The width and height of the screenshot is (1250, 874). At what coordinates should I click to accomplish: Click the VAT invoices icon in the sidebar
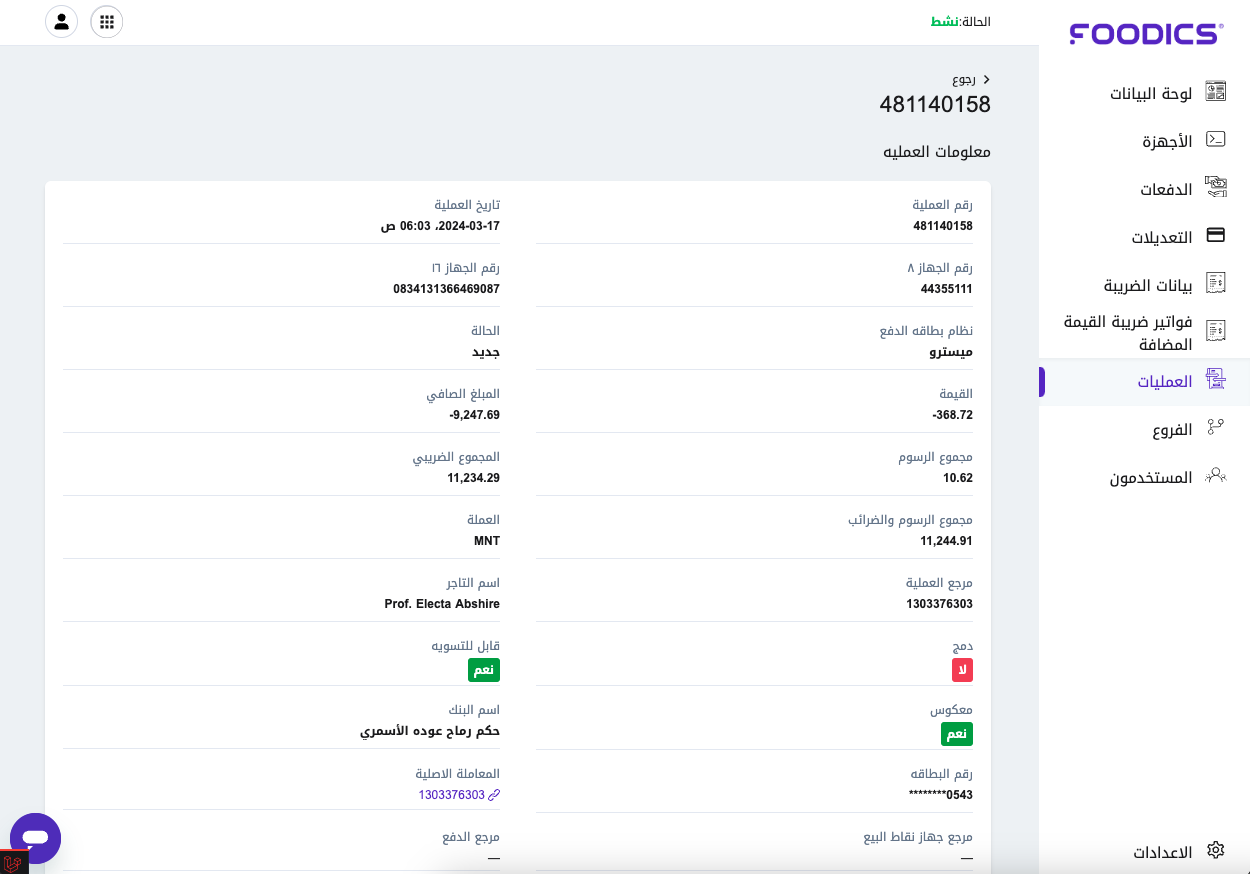tap(1215, 331)
